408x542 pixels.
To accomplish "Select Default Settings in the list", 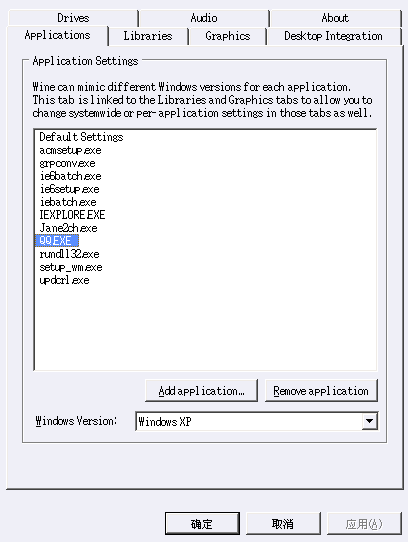I will point(81,137).
